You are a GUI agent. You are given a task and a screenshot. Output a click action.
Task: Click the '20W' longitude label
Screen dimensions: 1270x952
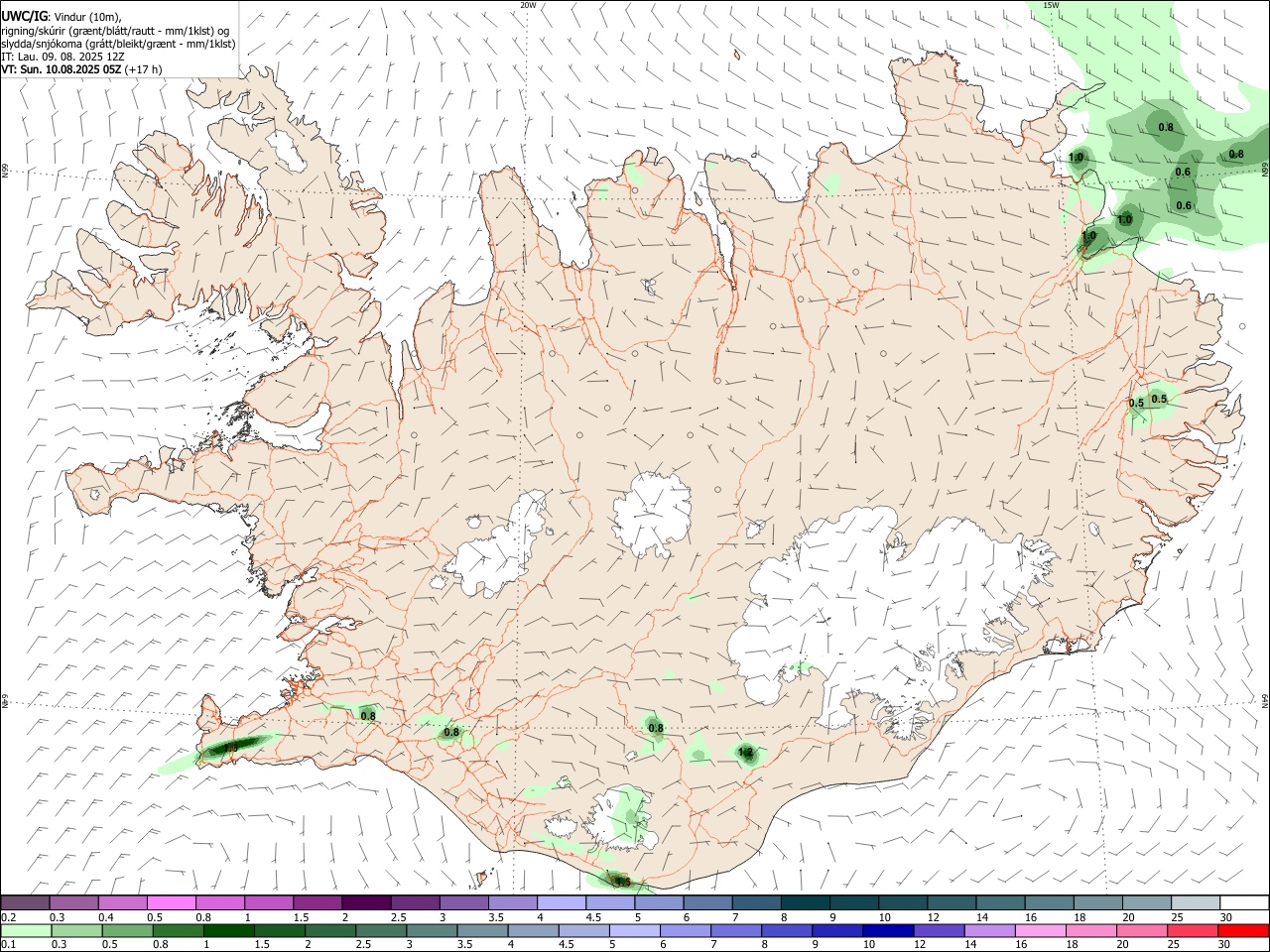tap(528, 5)
